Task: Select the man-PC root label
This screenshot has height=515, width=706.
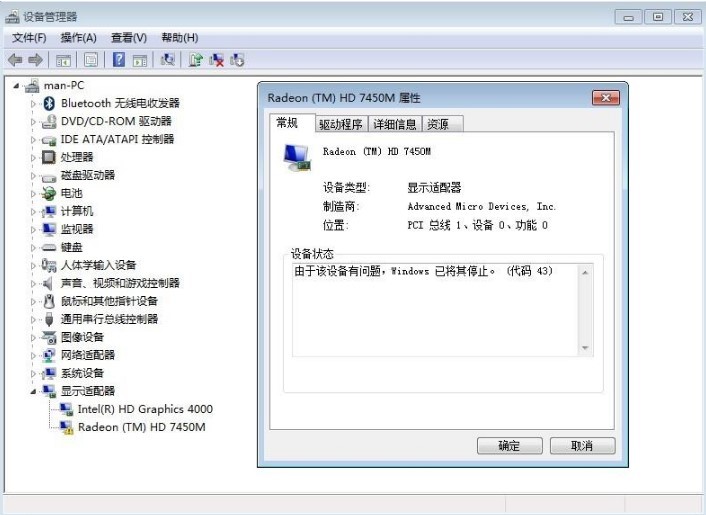Action: [x=64, y=85]
